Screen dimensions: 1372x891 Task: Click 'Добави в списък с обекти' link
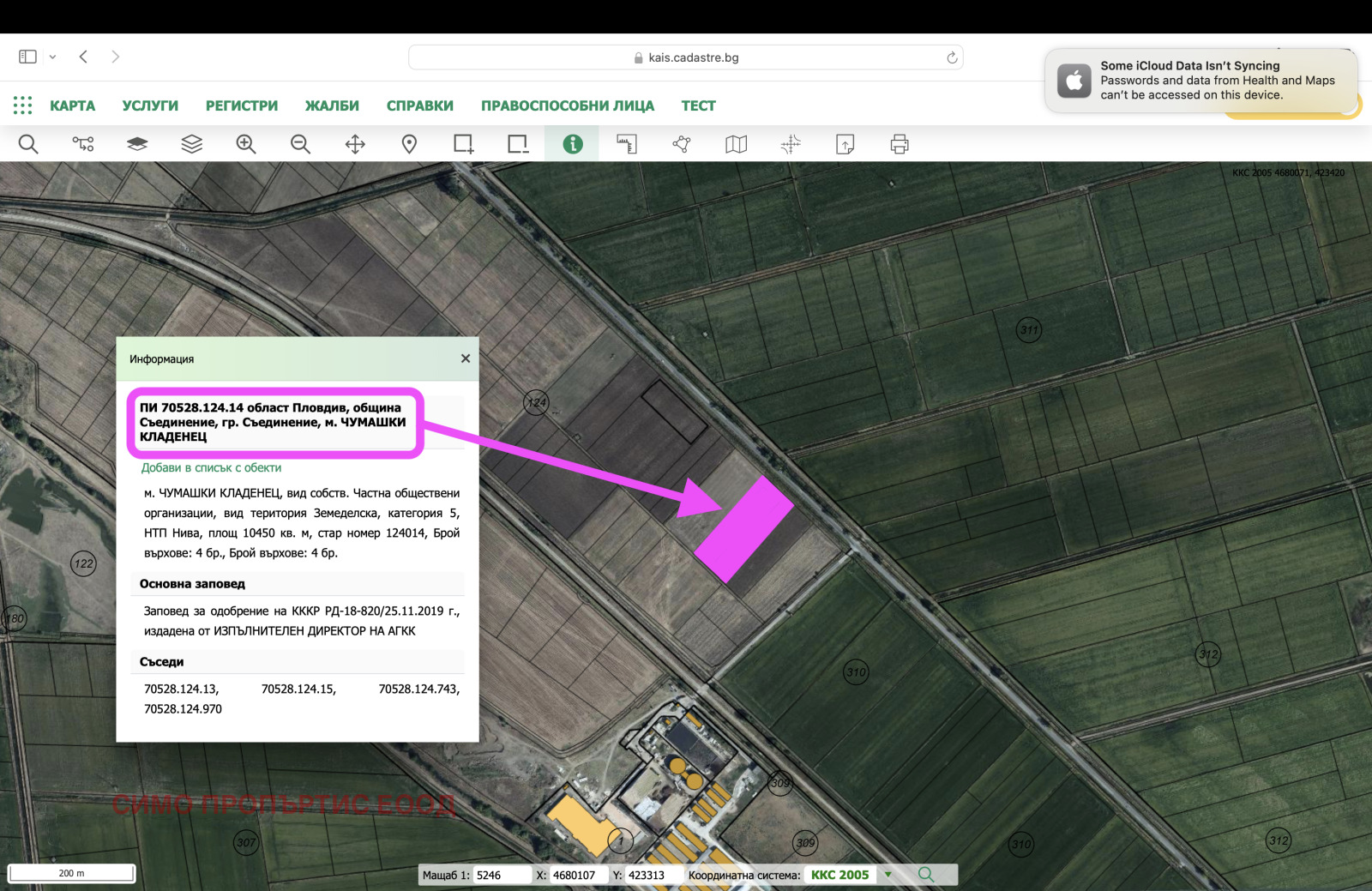(x=211, y=468)
